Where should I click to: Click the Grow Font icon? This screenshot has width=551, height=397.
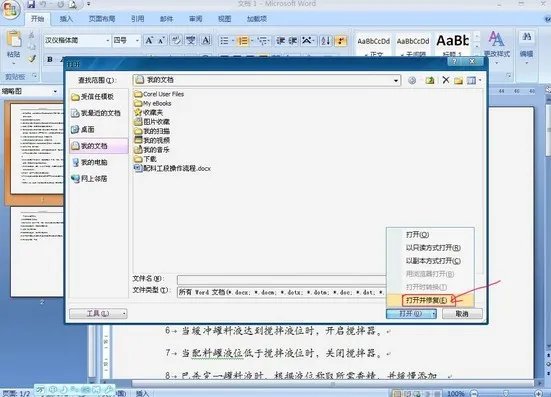tap(149, 41)
